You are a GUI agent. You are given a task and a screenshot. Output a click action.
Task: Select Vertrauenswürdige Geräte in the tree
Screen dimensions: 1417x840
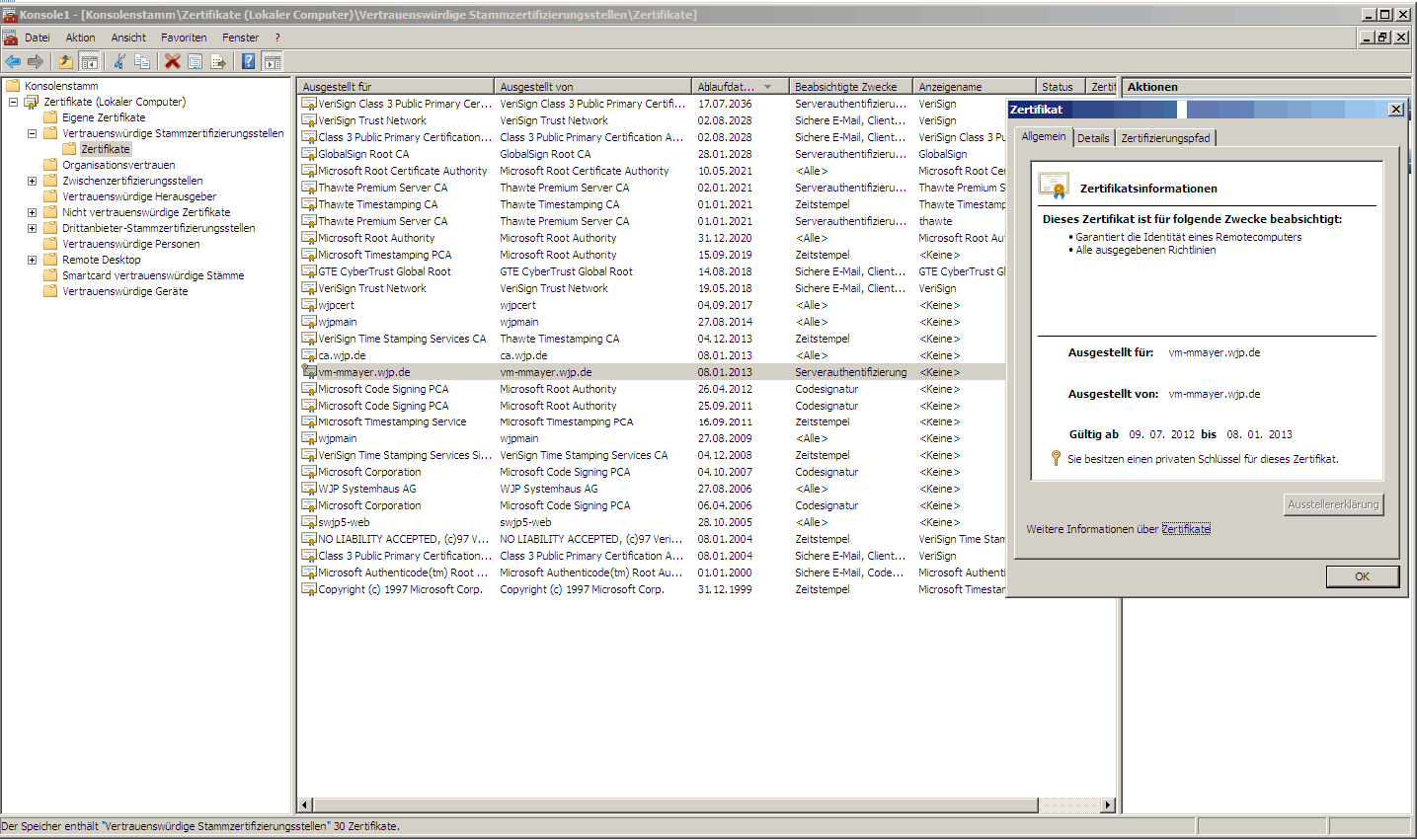coord(125,291)
